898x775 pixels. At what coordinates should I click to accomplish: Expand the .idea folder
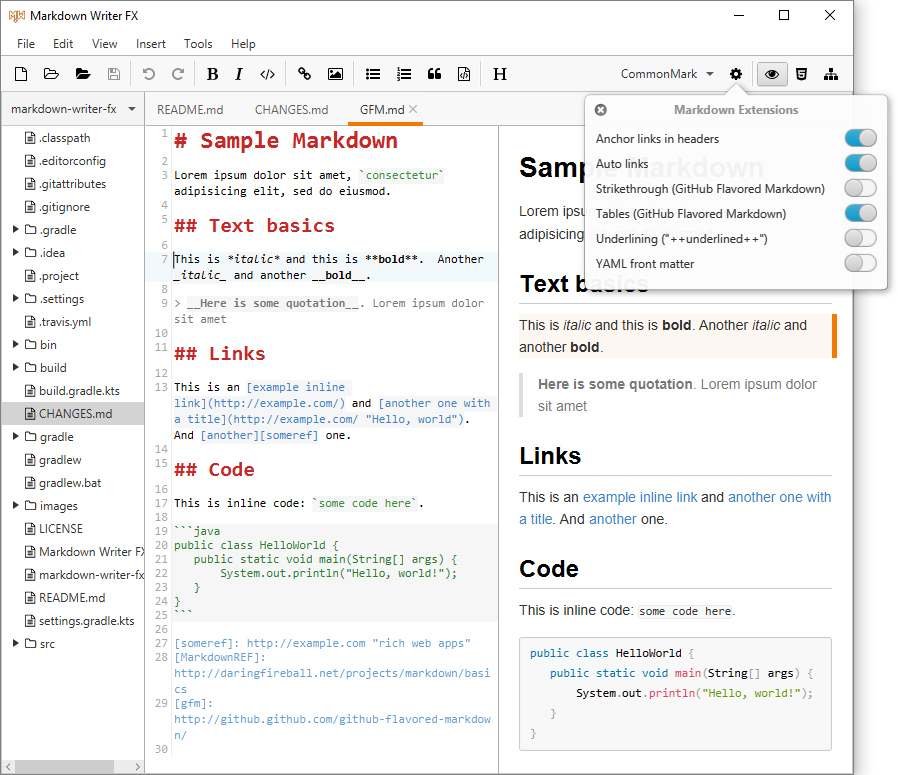[16, 253]
